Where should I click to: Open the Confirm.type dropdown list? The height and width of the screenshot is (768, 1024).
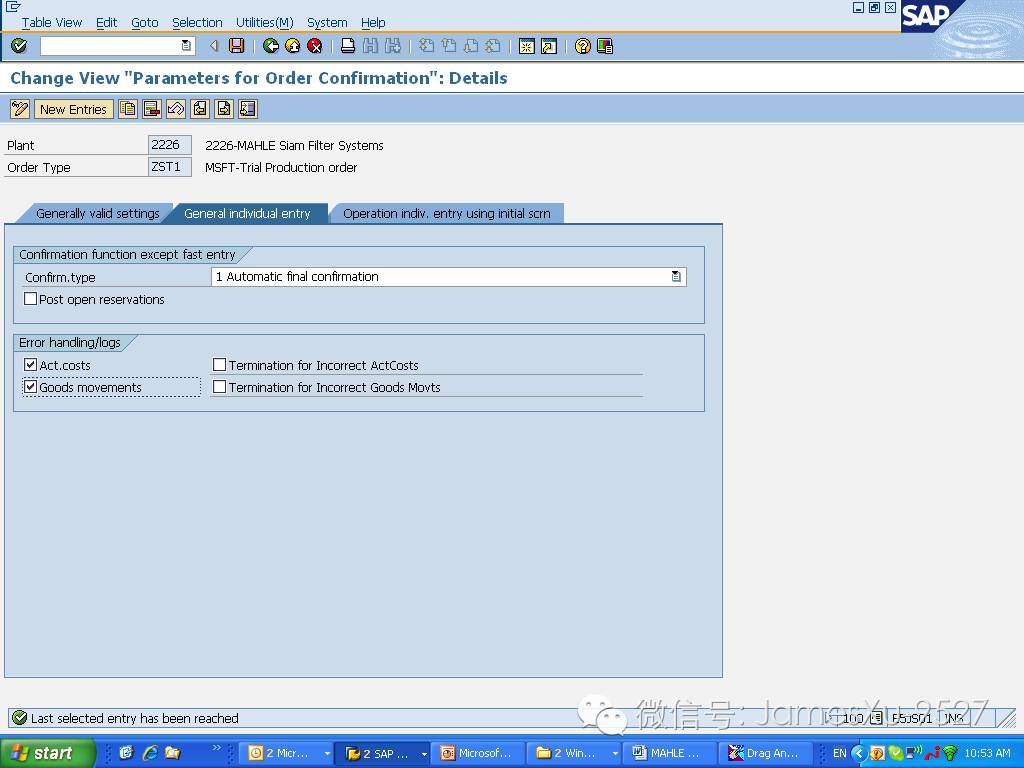tap(676, 277)
